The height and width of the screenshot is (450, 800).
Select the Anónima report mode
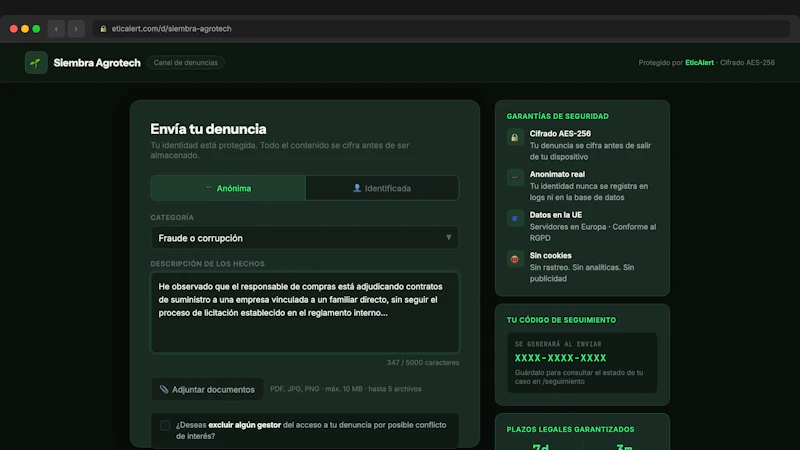(228, 188)
